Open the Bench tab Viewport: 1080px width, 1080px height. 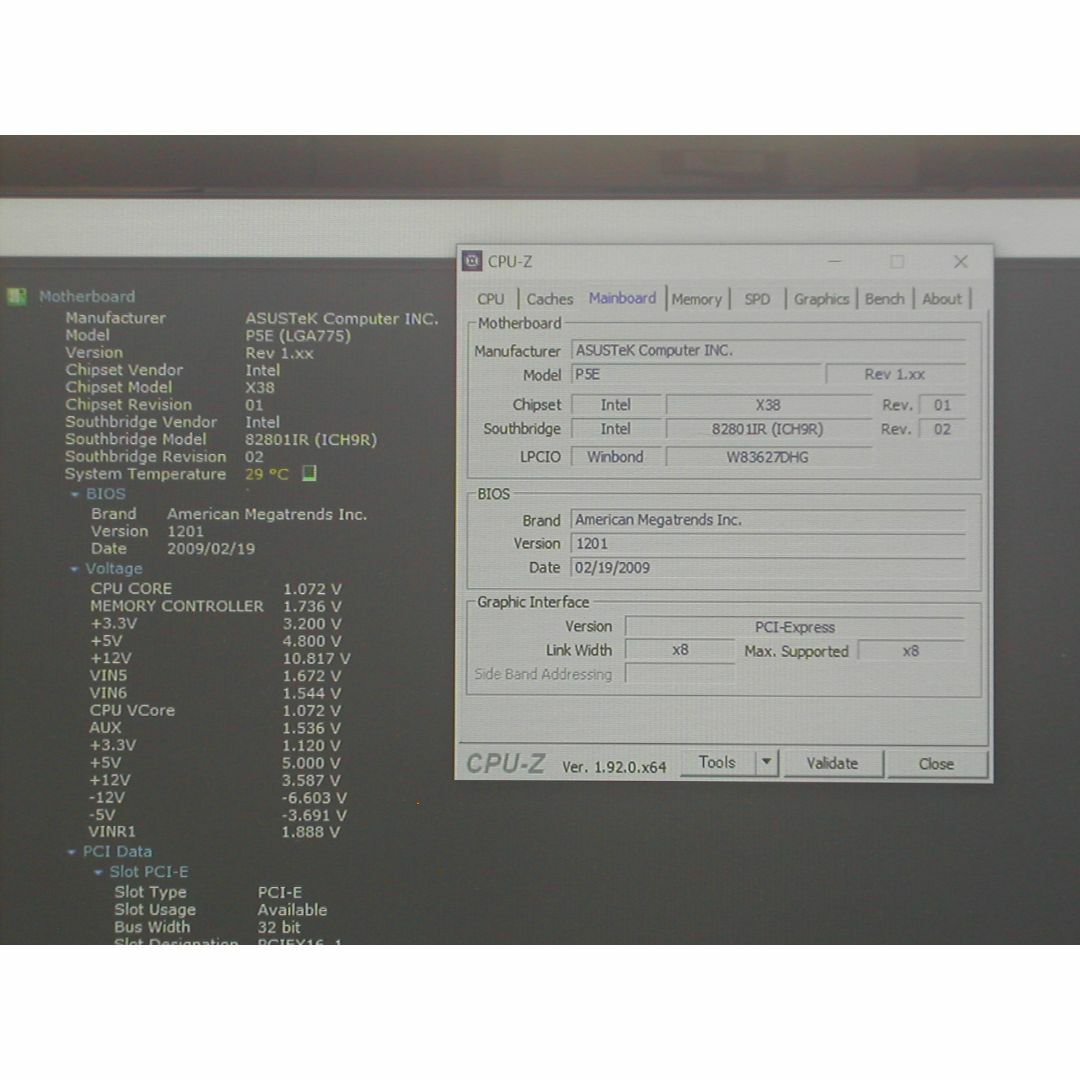884,299
